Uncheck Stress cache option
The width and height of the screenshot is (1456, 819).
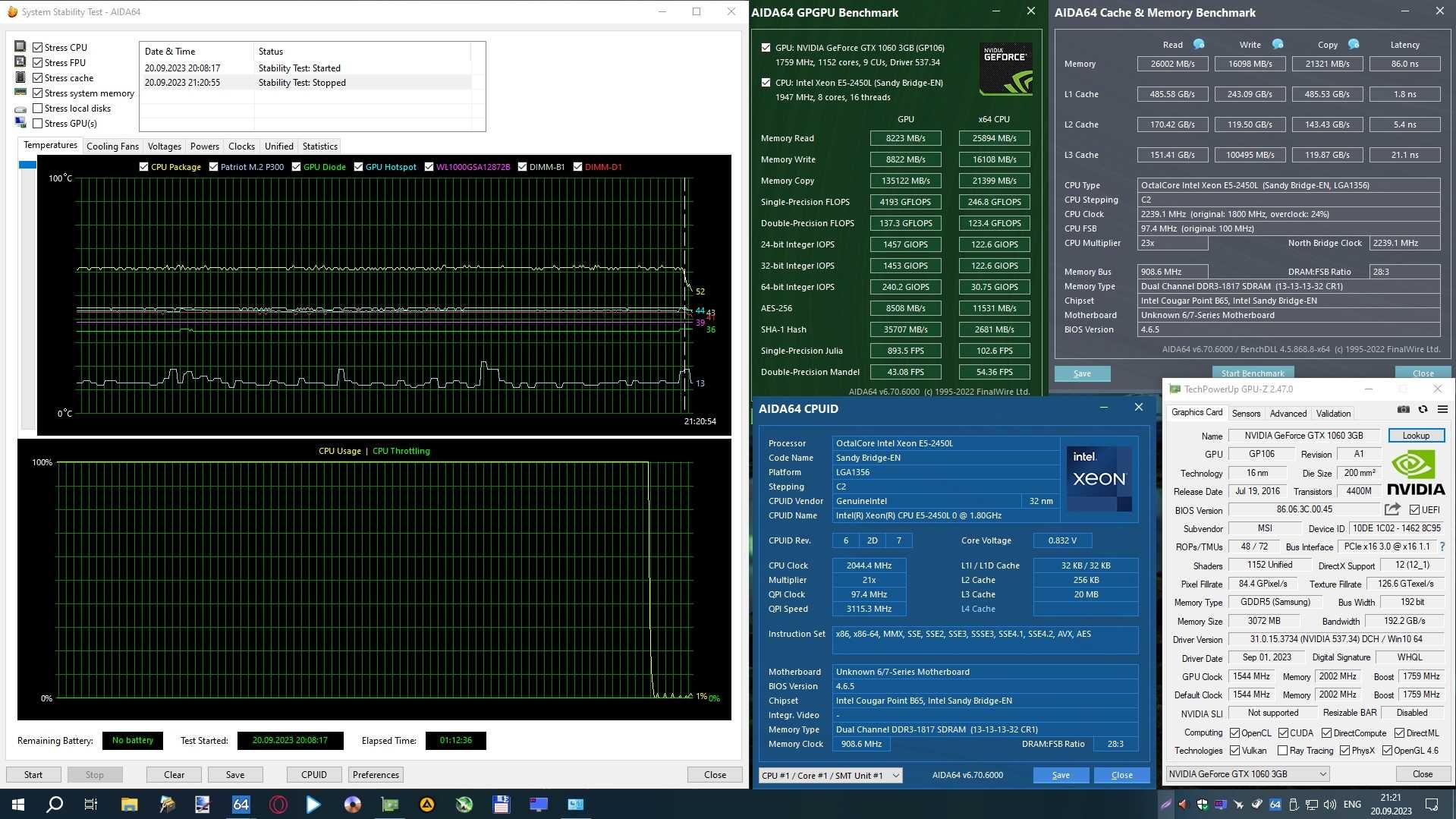tap(37, 77)
